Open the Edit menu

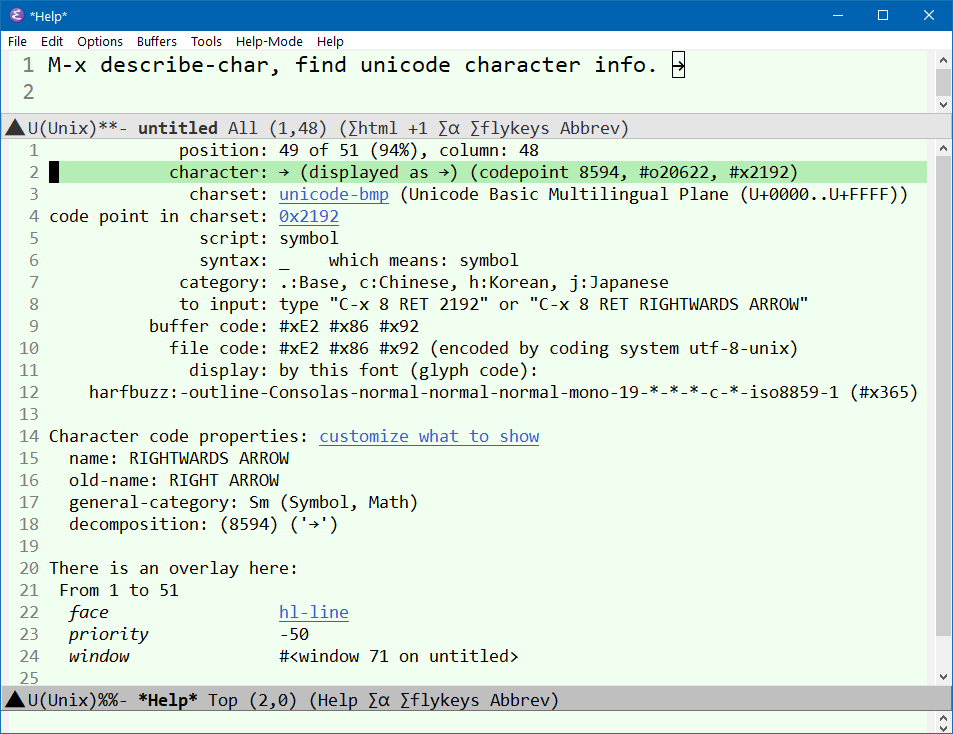click(x=51, y=41)
